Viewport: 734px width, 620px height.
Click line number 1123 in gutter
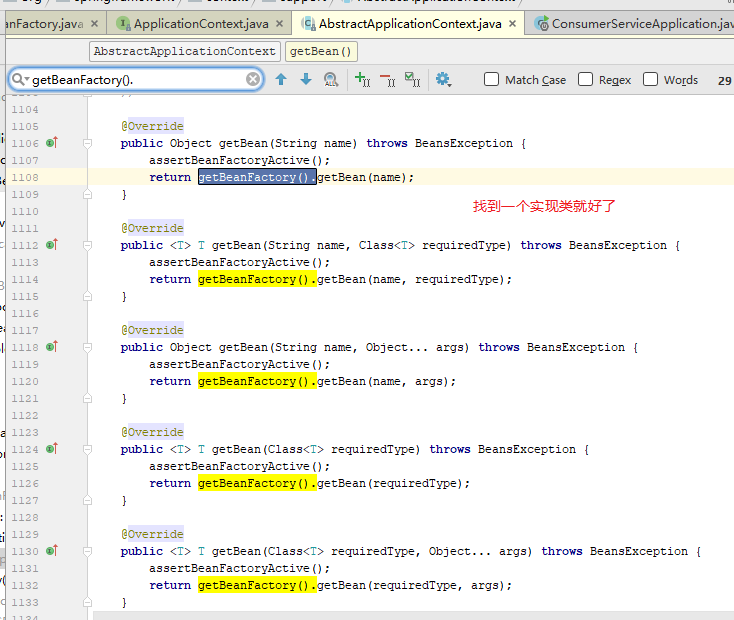pyautogui.click(x=25, y=433)
